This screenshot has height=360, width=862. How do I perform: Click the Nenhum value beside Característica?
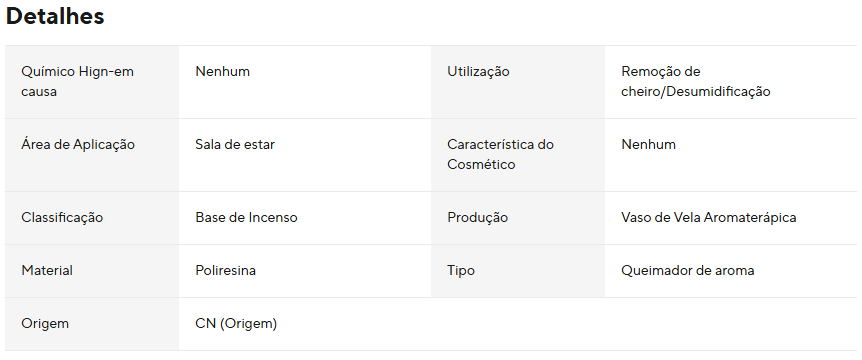[x=649, y=145]
